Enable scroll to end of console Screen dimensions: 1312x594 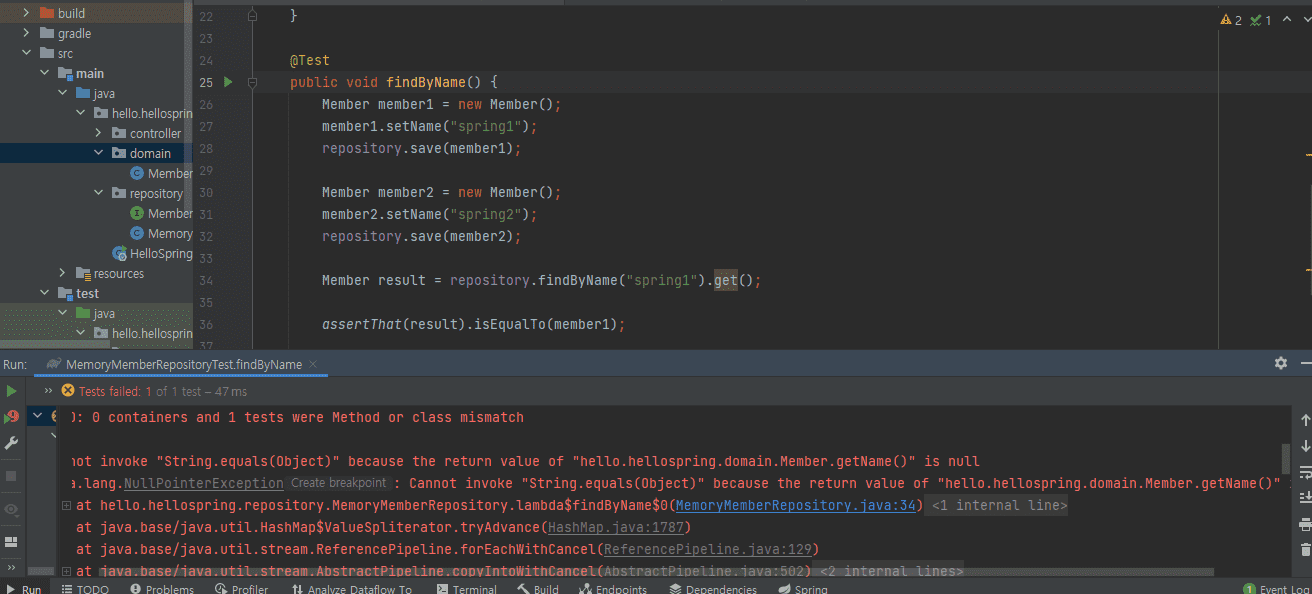pyautogui.click(x=1305, y=497)
